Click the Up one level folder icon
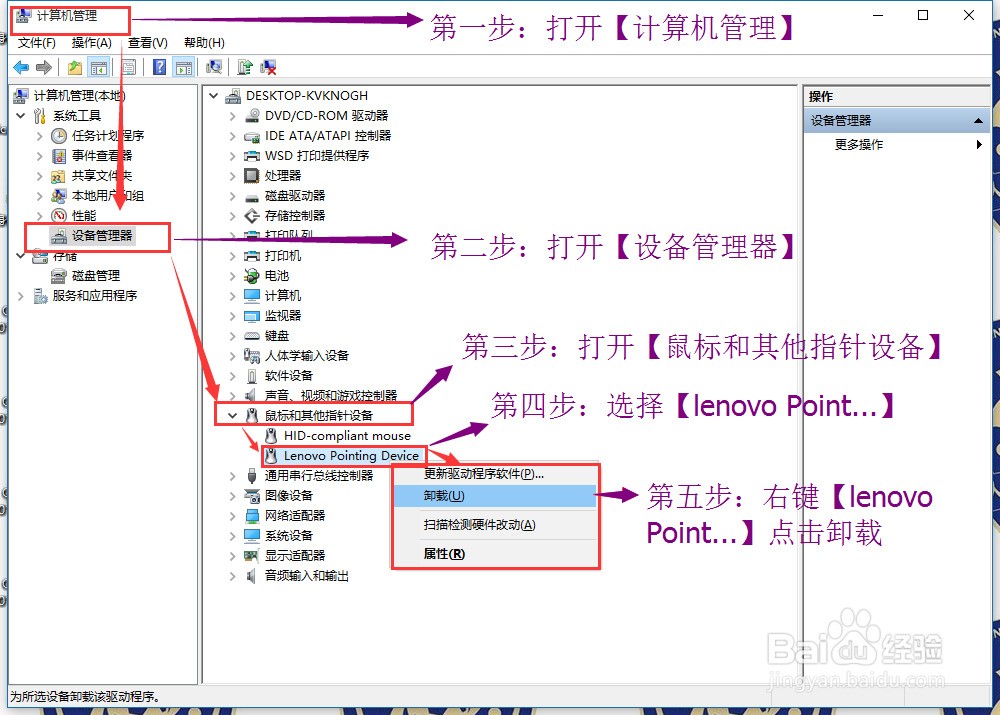The image size is (1000, 715). coord(75,67)
